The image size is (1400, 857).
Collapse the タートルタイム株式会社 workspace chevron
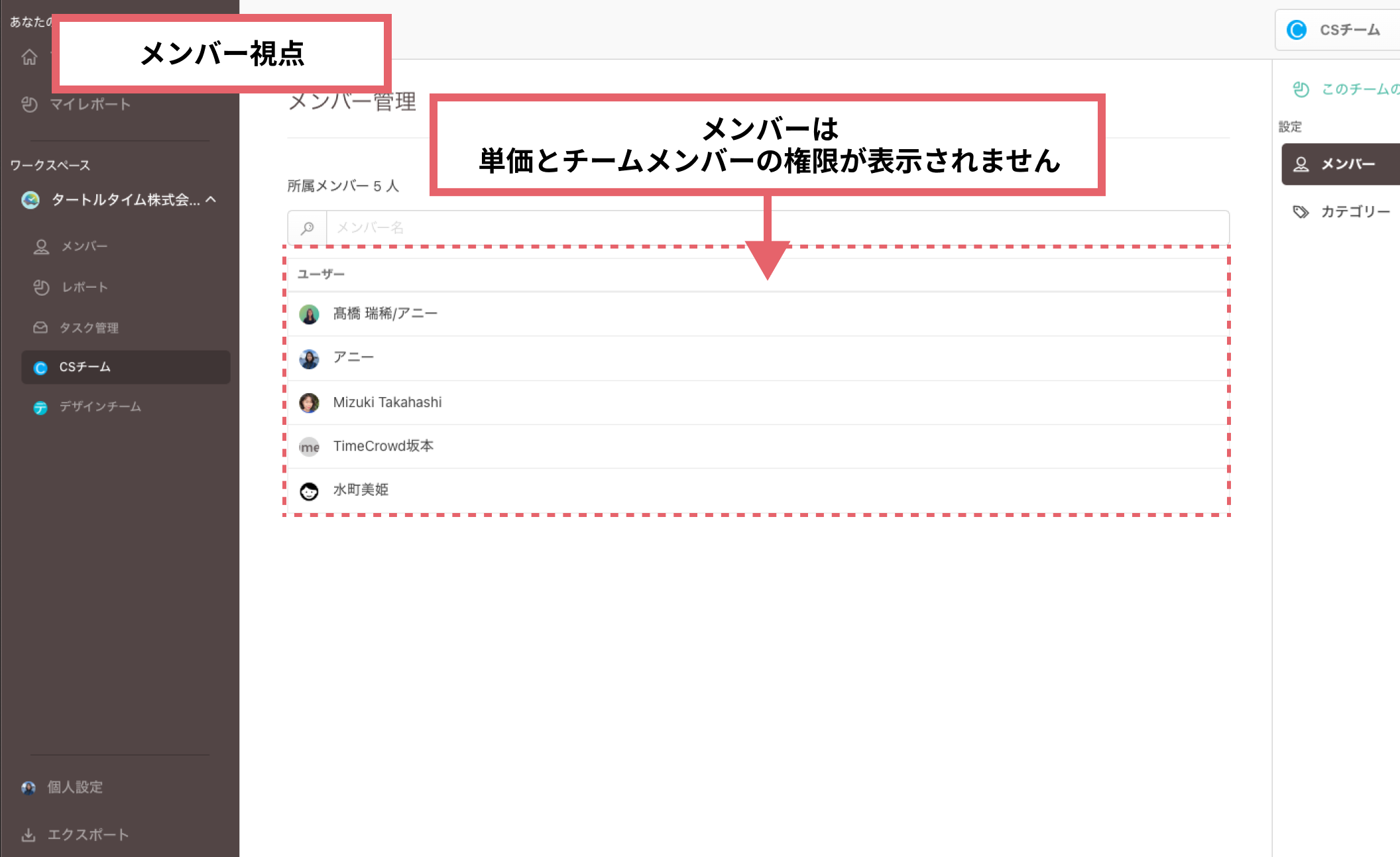click(x=211, y=199)
